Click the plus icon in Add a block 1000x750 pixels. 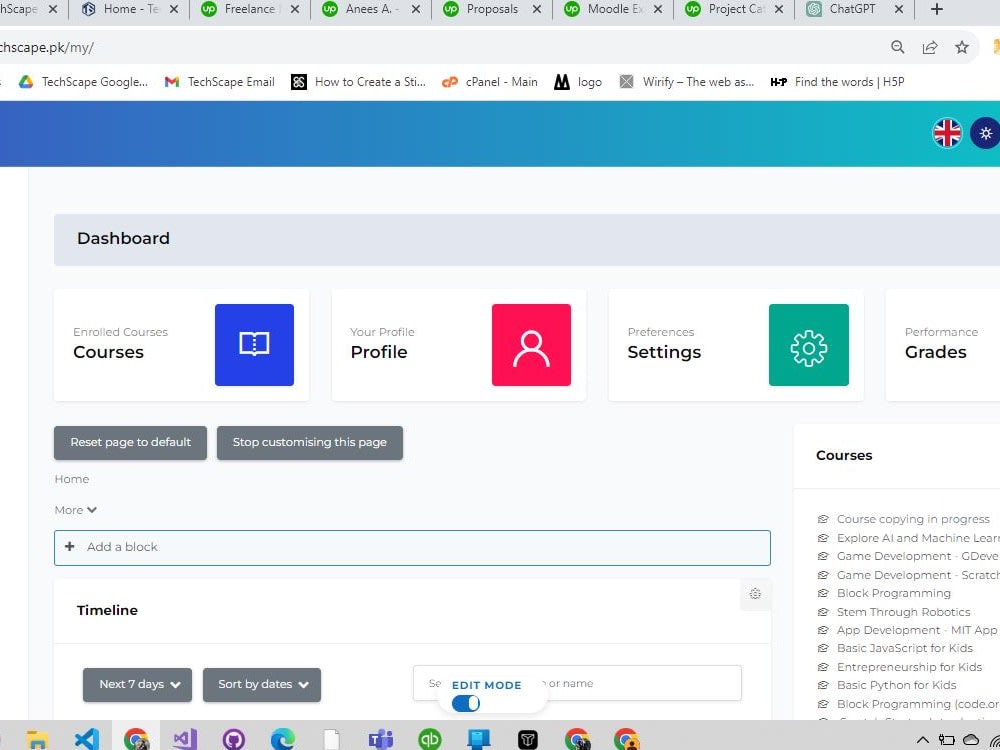tap(70, 547)
